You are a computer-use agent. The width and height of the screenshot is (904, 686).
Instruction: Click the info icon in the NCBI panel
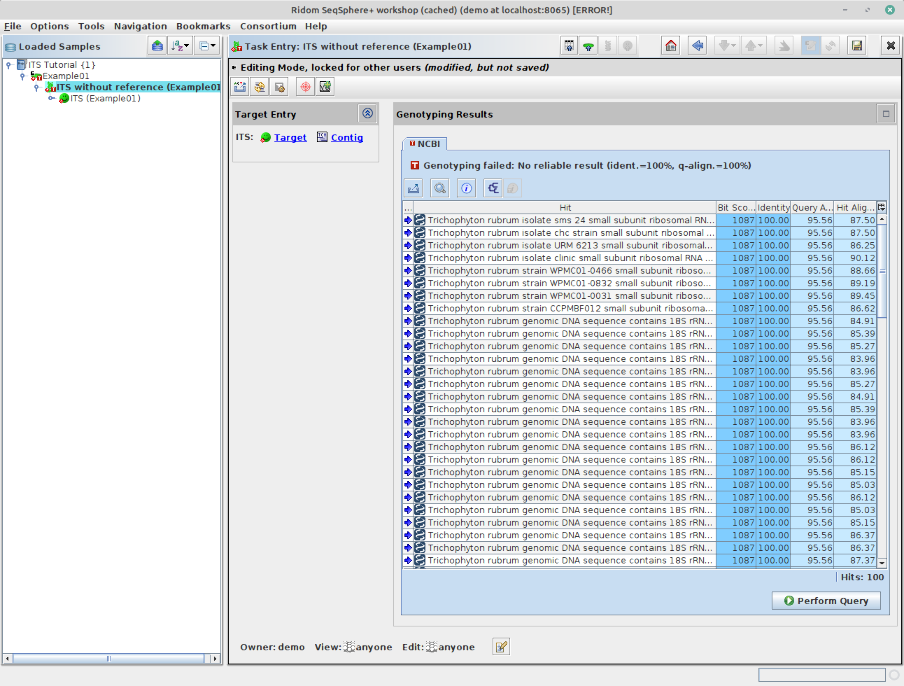[x=466, y=188]
